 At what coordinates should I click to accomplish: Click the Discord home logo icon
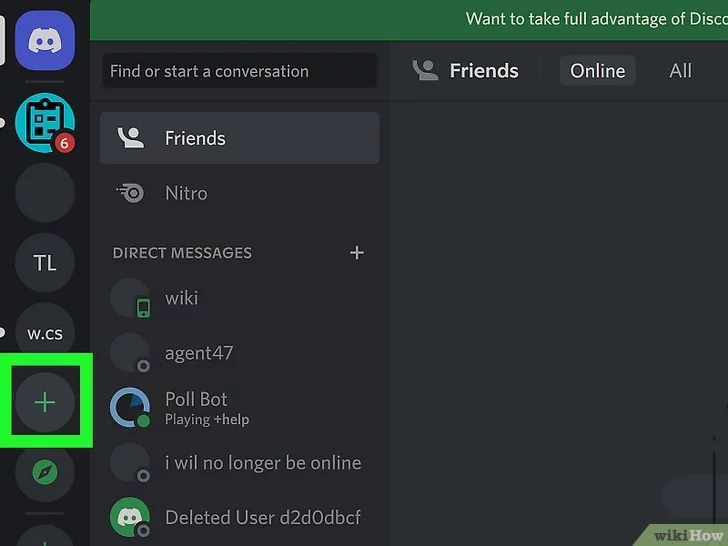[x=44, y=41]
